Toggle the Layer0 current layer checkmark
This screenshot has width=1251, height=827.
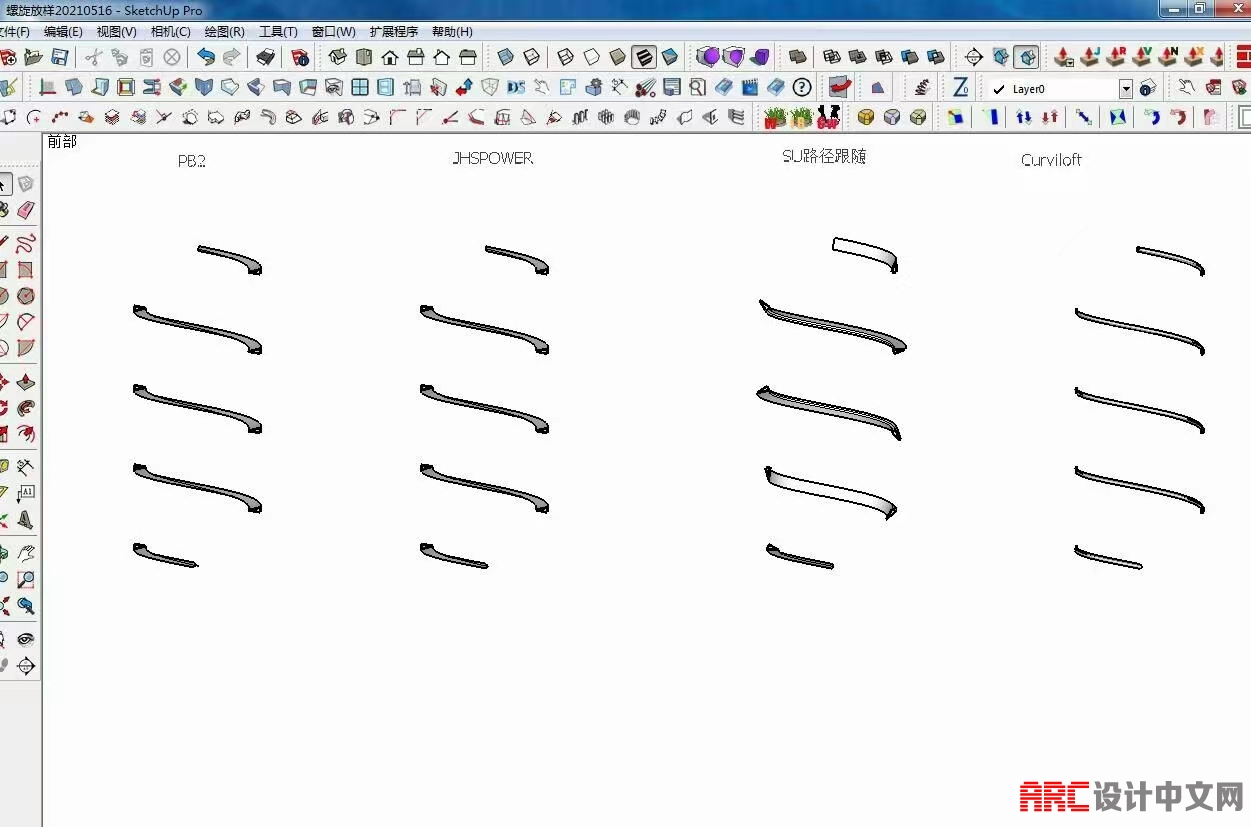point(999,89)
